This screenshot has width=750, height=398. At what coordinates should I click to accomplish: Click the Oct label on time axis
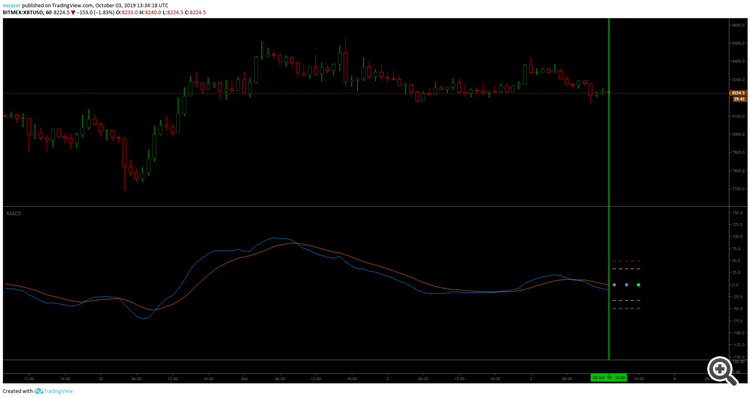[244, 379]
